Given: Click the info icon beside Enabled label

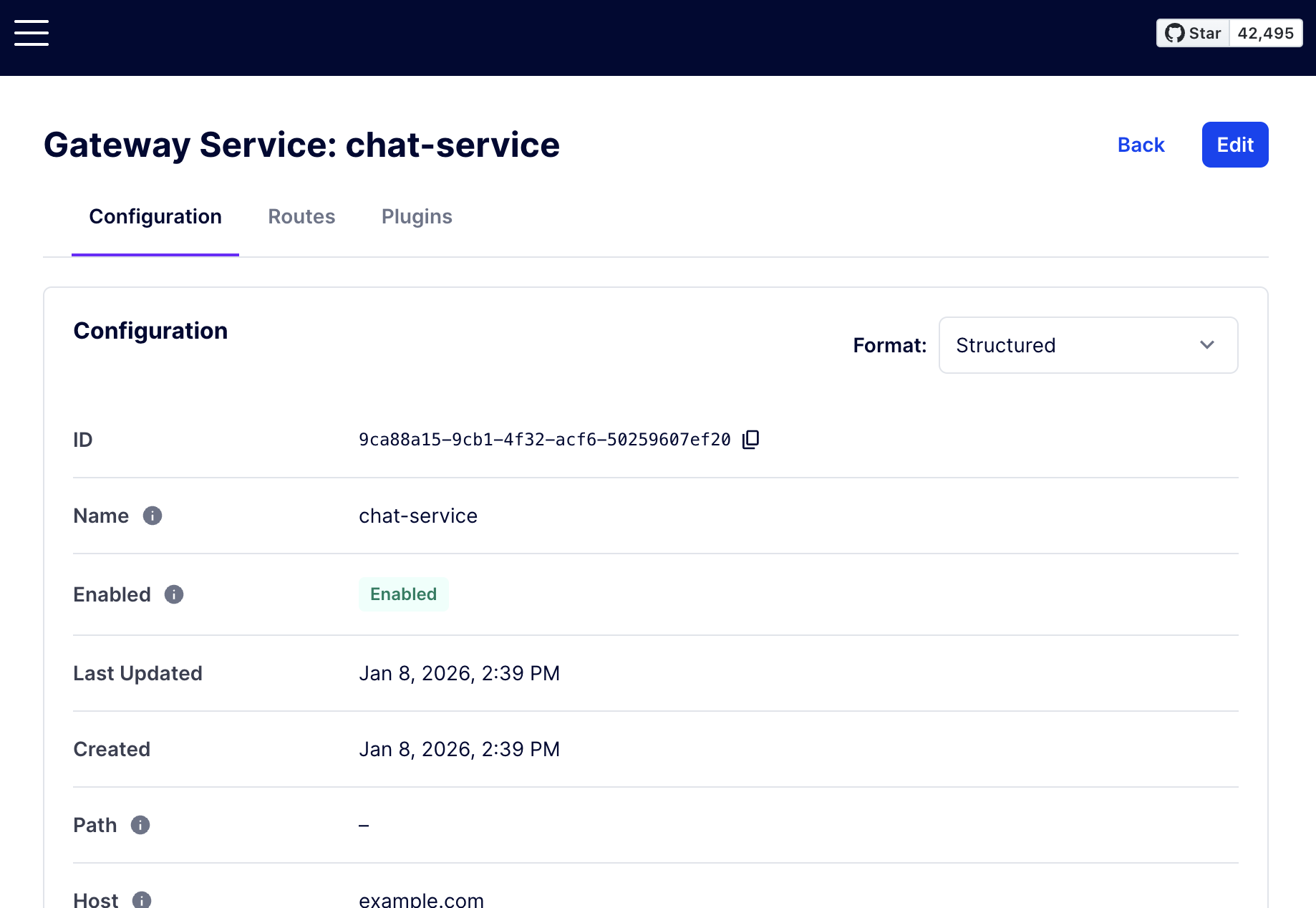Looking at the screenshot, I should pyautogui.click(x=174, y=594).
